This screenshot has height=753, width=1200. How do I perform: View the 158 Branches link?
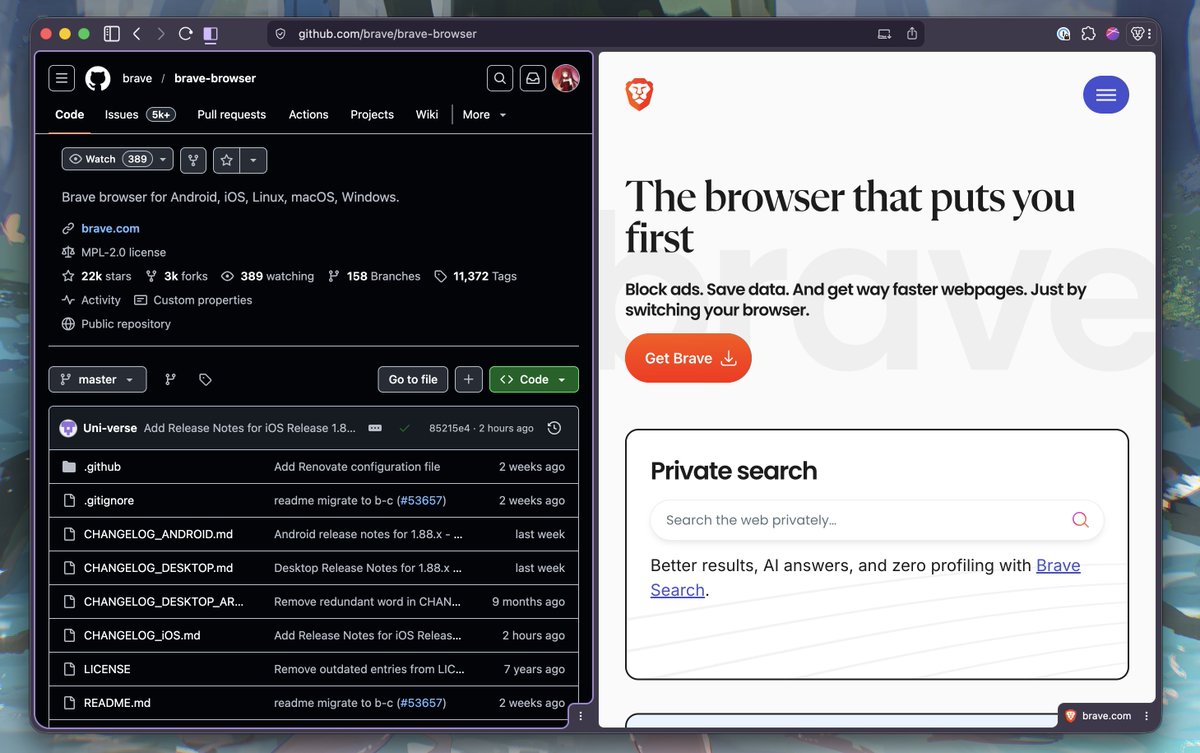pos(374,277)
